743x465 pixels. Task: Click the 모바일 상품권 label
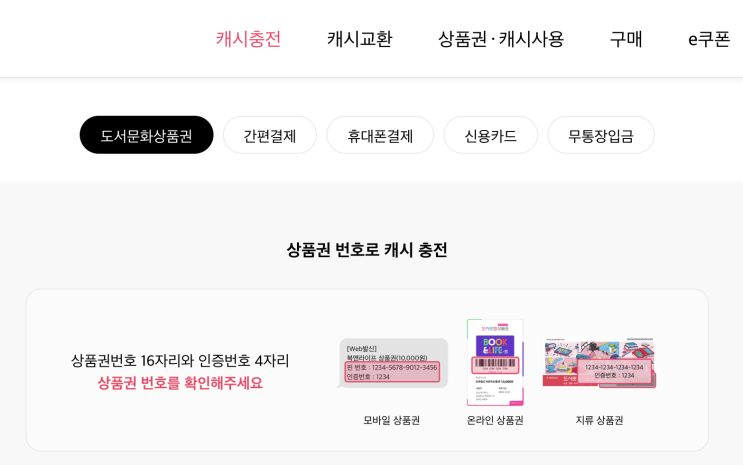coord(391,420)
